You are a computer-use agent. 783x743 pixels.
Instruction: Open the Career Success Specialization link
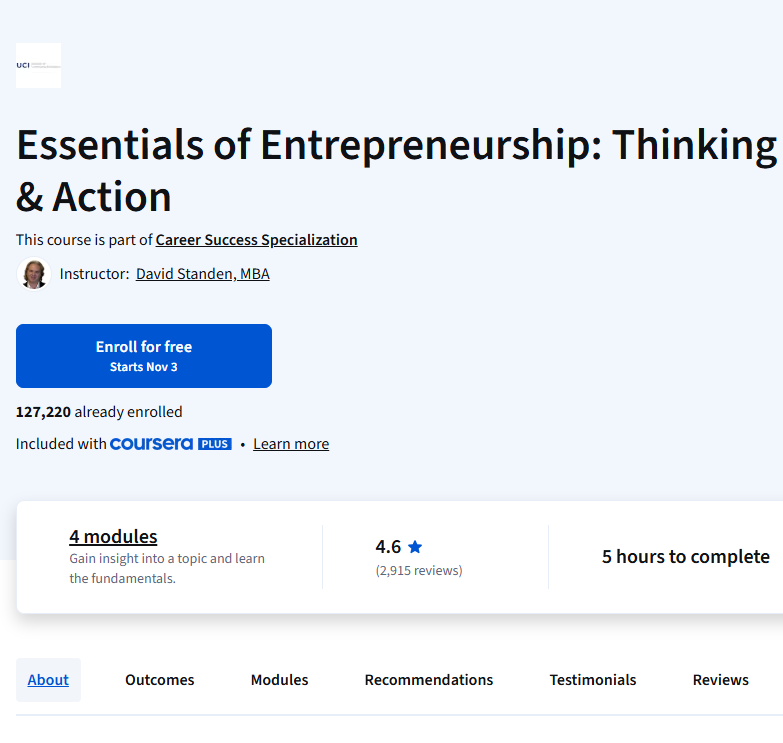pos(256,240)
